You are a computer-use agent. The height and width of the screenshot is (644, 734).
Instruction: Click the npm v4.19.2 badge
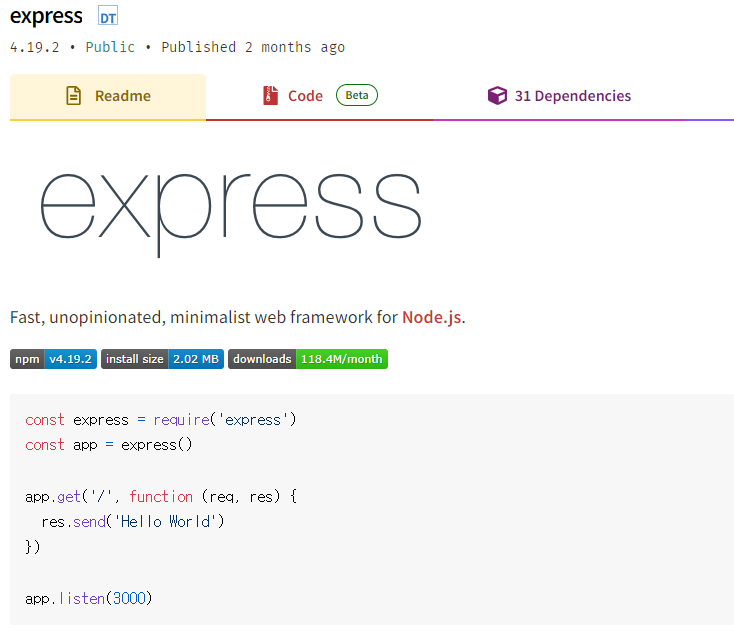tap(53, 359)
